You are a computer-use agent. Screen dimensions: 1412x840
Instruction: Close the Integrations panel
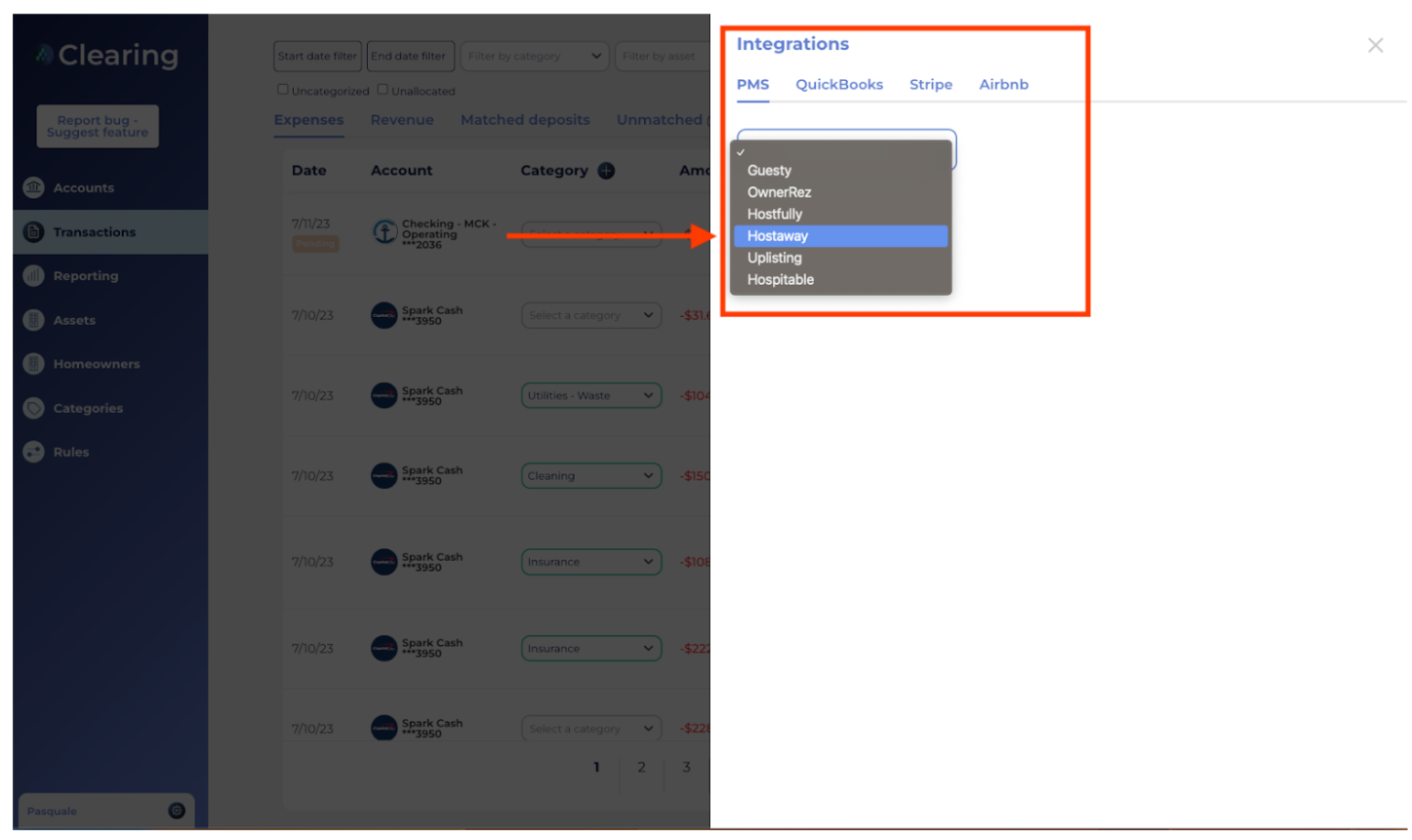(1375, 45)
